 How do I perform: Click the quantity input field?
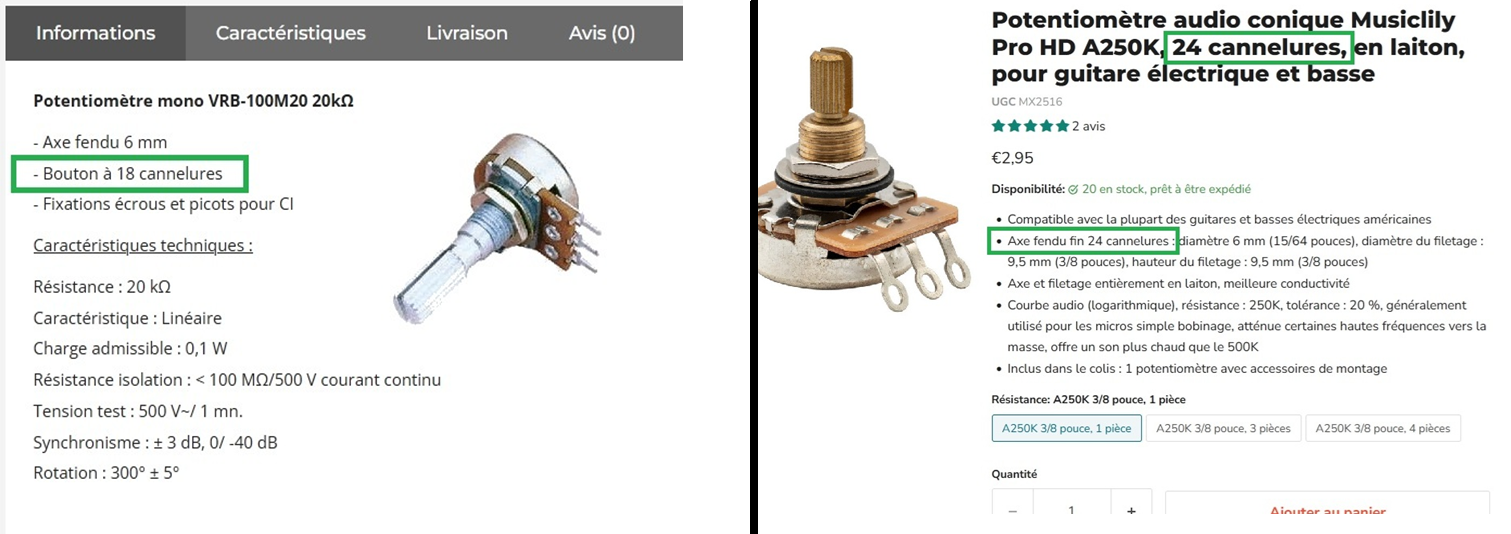1071,510
